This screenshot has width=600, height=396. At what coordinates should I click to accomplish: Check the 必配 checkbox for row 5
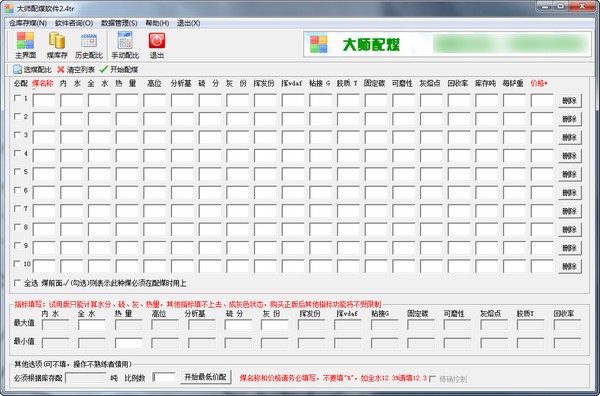17,172
